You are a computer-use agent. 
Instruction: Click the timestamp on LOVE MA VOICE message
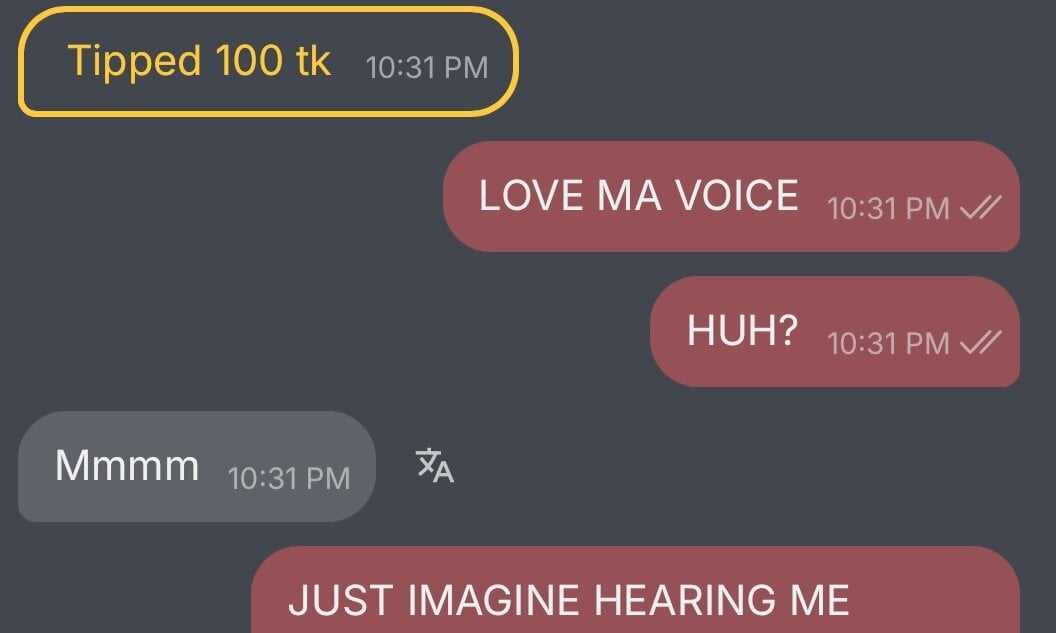coord(888,208)
